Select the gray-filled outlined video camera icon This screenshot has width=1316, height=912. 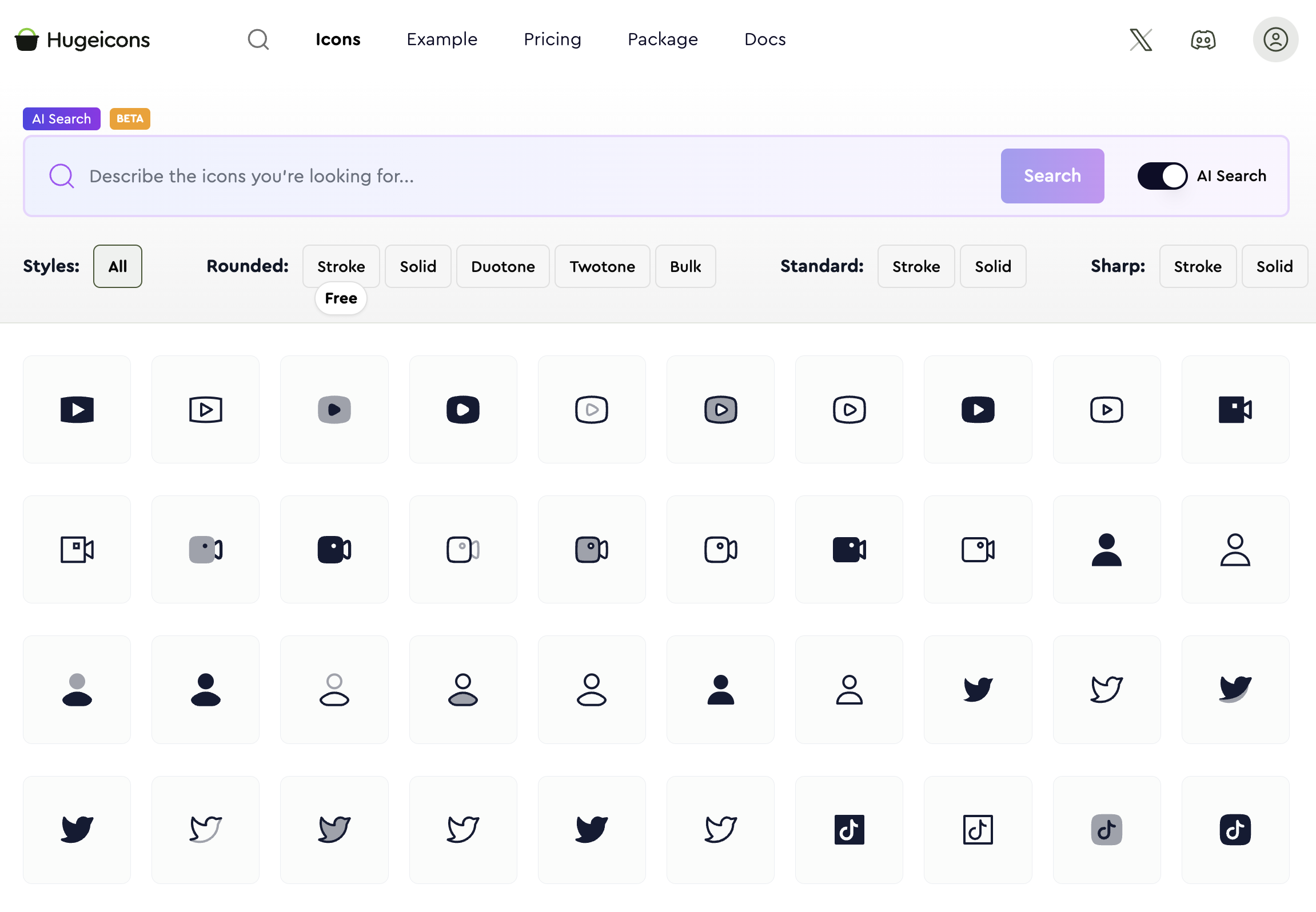click(x=592, y=549)
